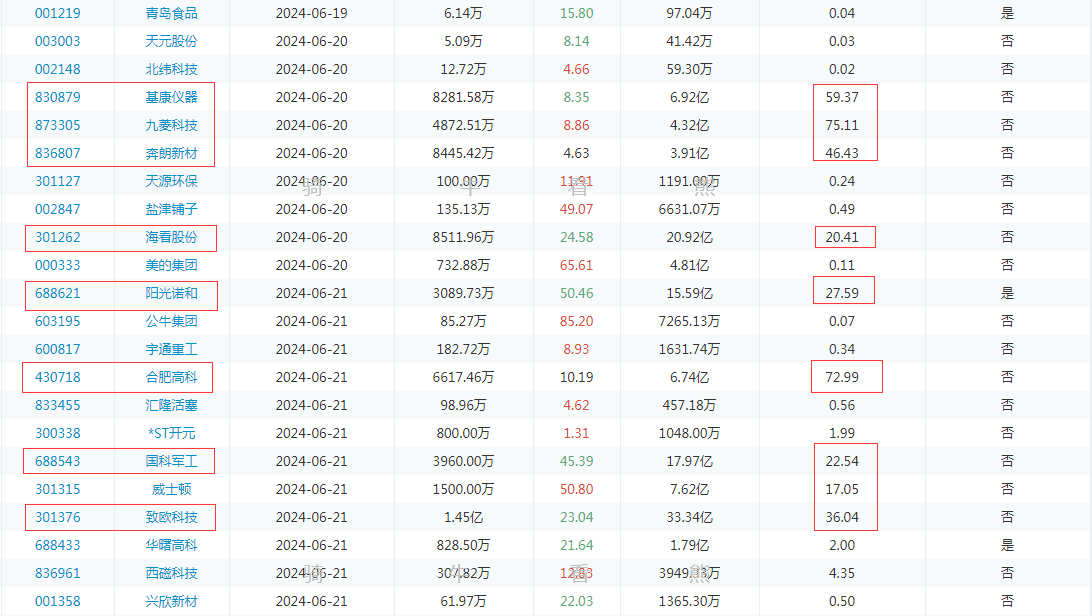Open stock code 001219 link

pos(58,13)
